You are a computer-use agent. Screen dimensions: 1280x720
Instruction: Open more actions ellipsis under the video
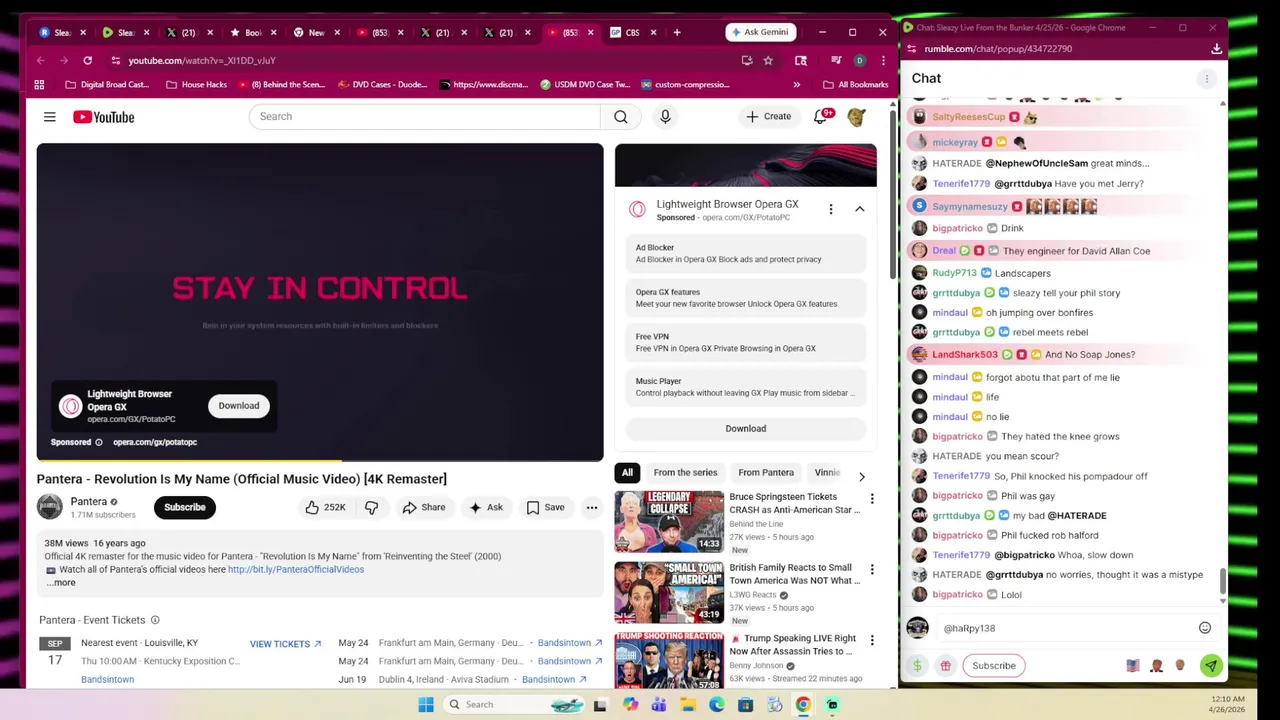tap(592, 507)
